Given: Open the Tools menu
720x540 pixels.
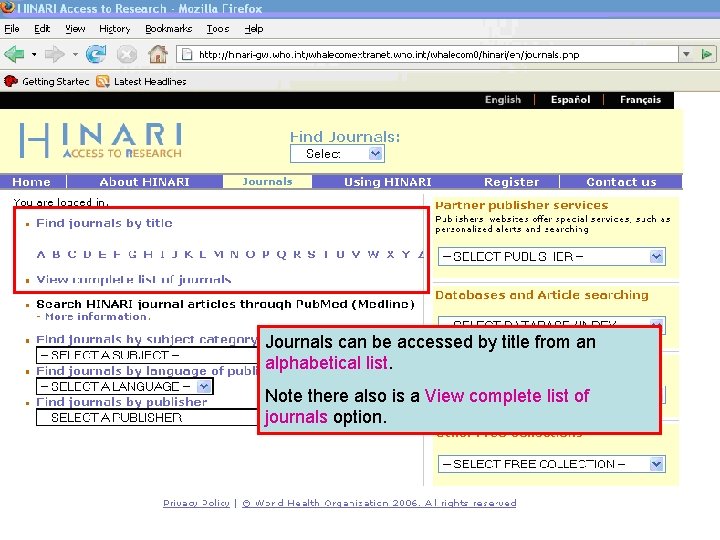Looking at the screenshot, I should 218,29.
